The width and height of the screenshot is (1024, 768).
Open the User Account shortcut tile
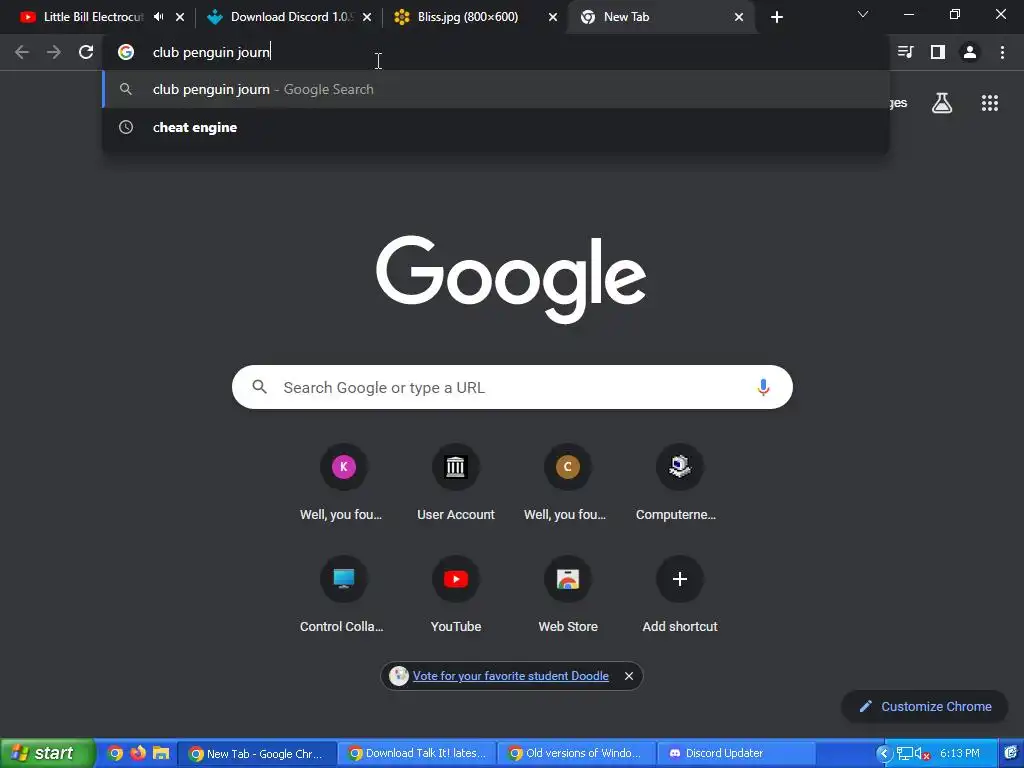[456, 482]
